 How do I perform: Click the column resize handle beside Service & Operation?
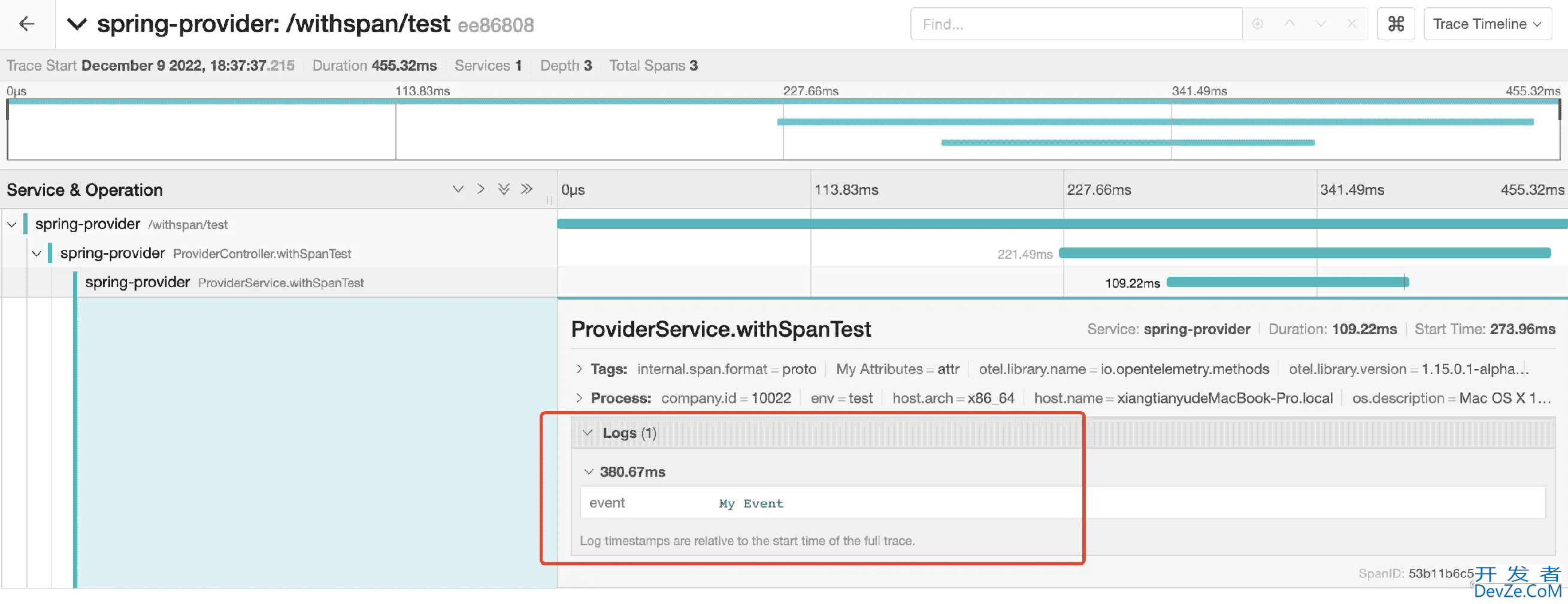tap(550, 200)
